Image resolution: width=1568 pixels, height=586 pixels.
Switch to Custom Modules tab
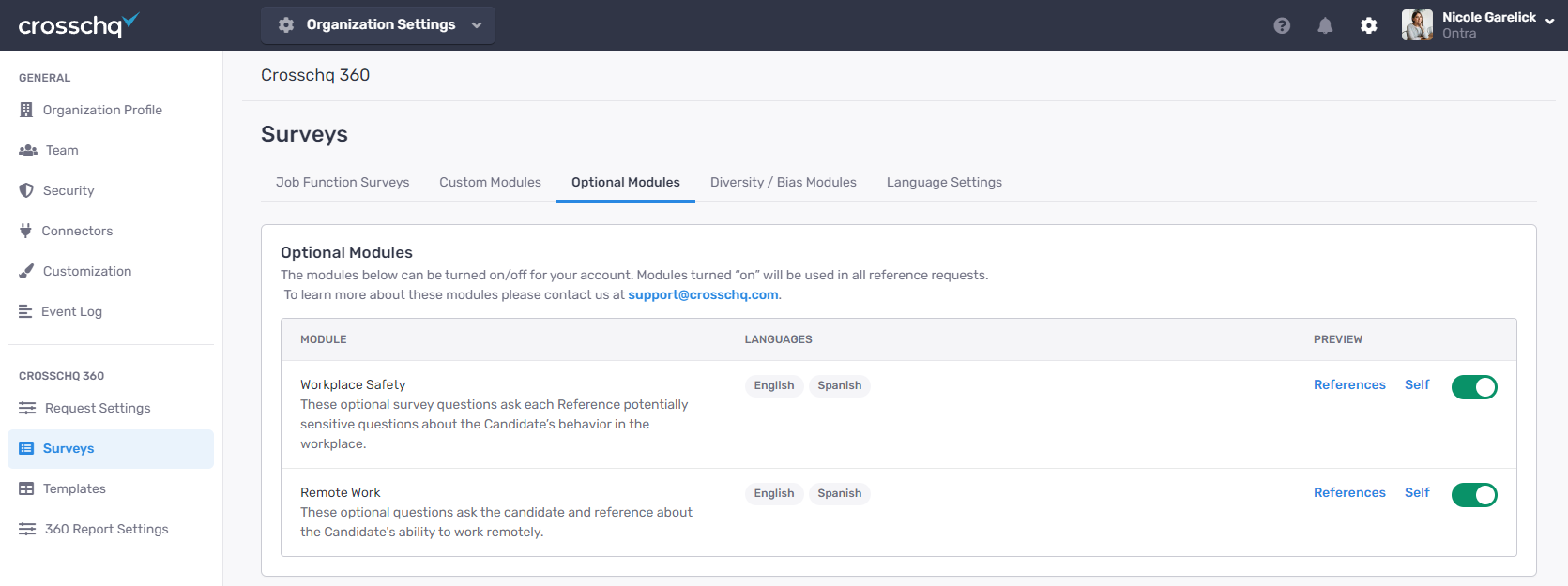(490, 182)
